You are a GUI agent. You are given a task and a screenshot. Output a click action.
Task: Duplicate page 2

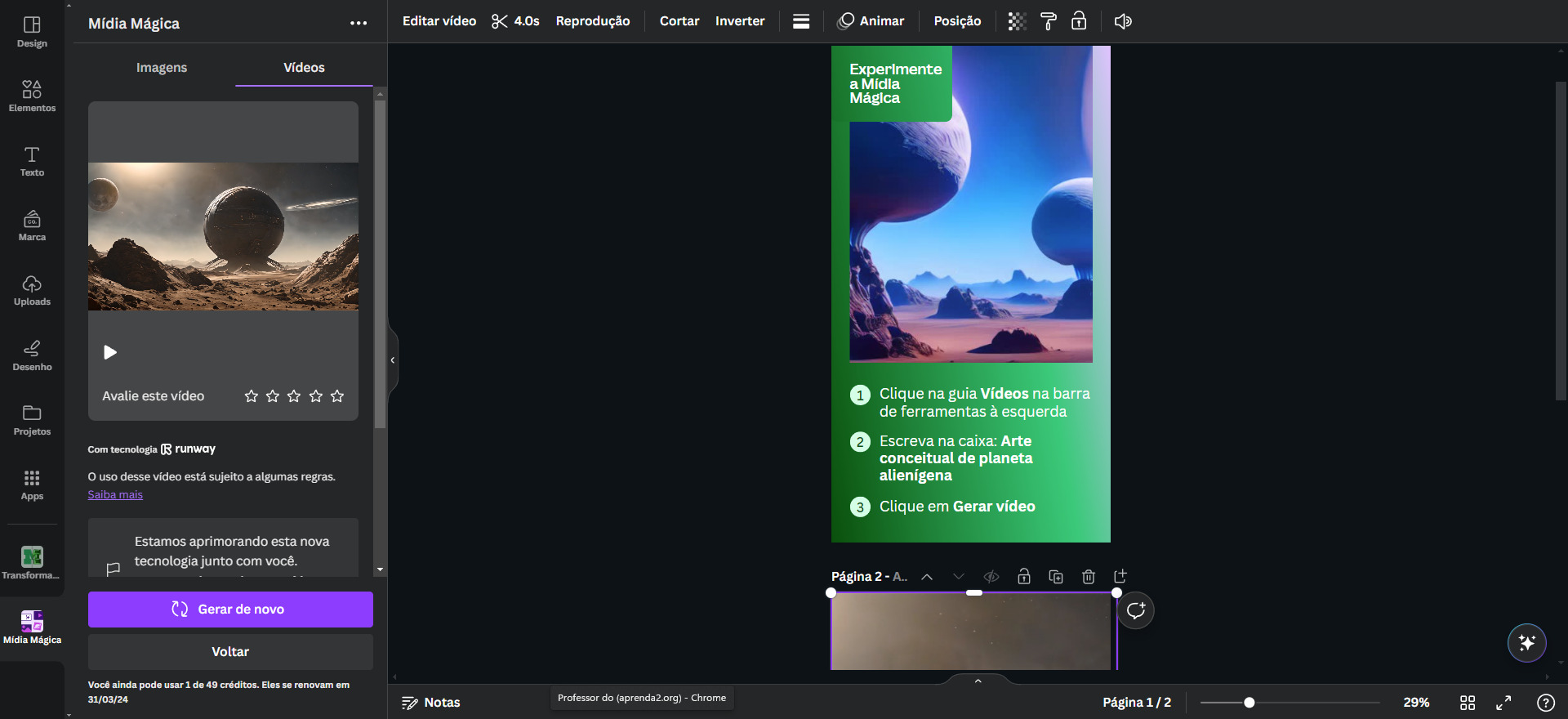pyautogui.click(x=1056, y=577)
